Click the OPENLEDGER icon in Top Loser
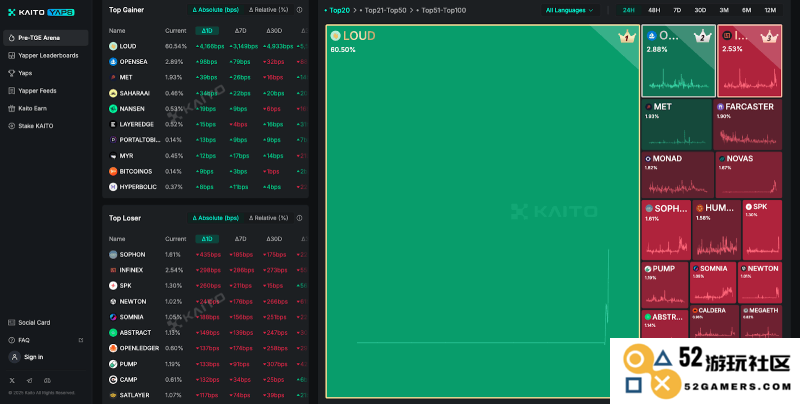 113,348
